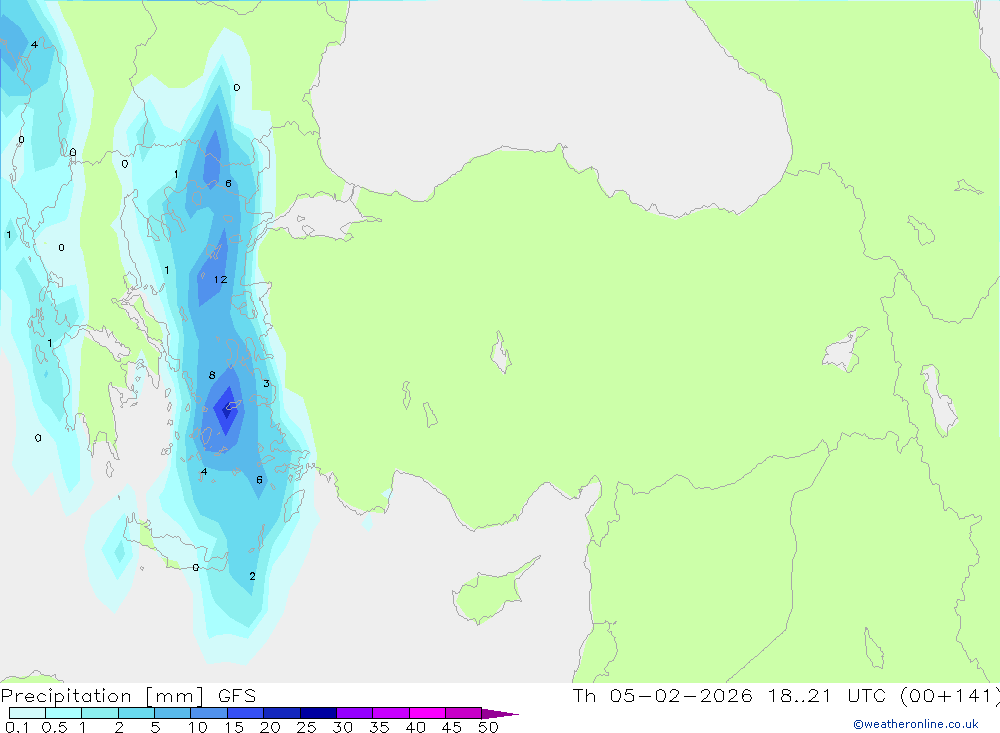Click the legend label "35"
Viewport: 1000px width, 733px height.
(379, 727)
